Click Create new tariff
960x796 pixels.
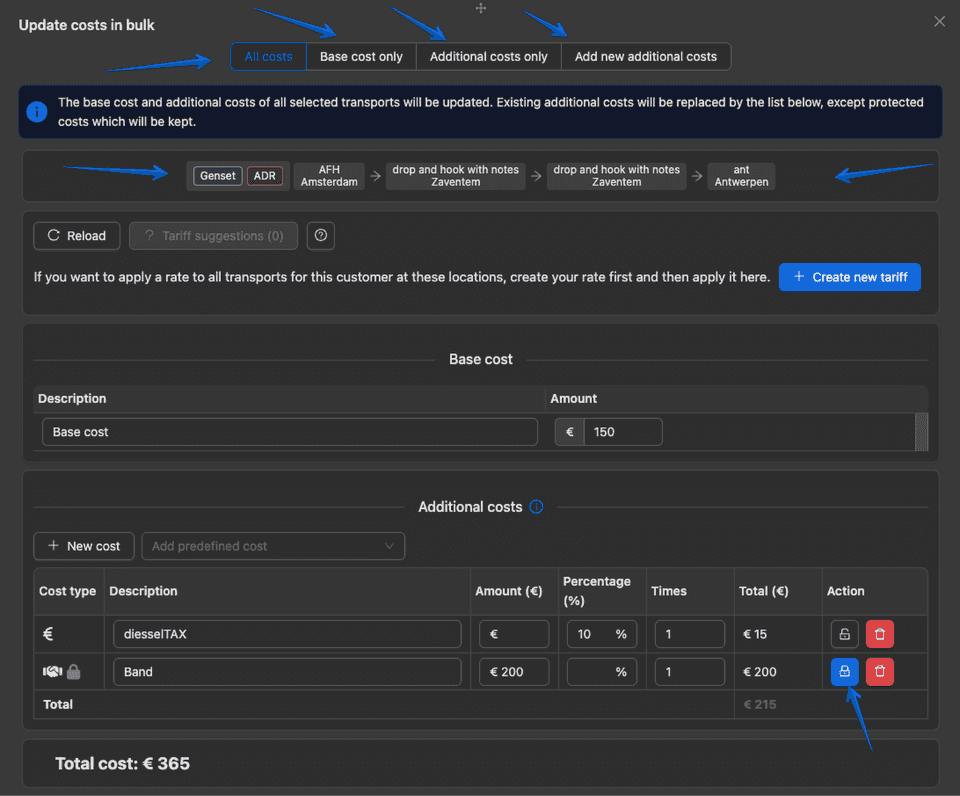[x=850, y=277]
